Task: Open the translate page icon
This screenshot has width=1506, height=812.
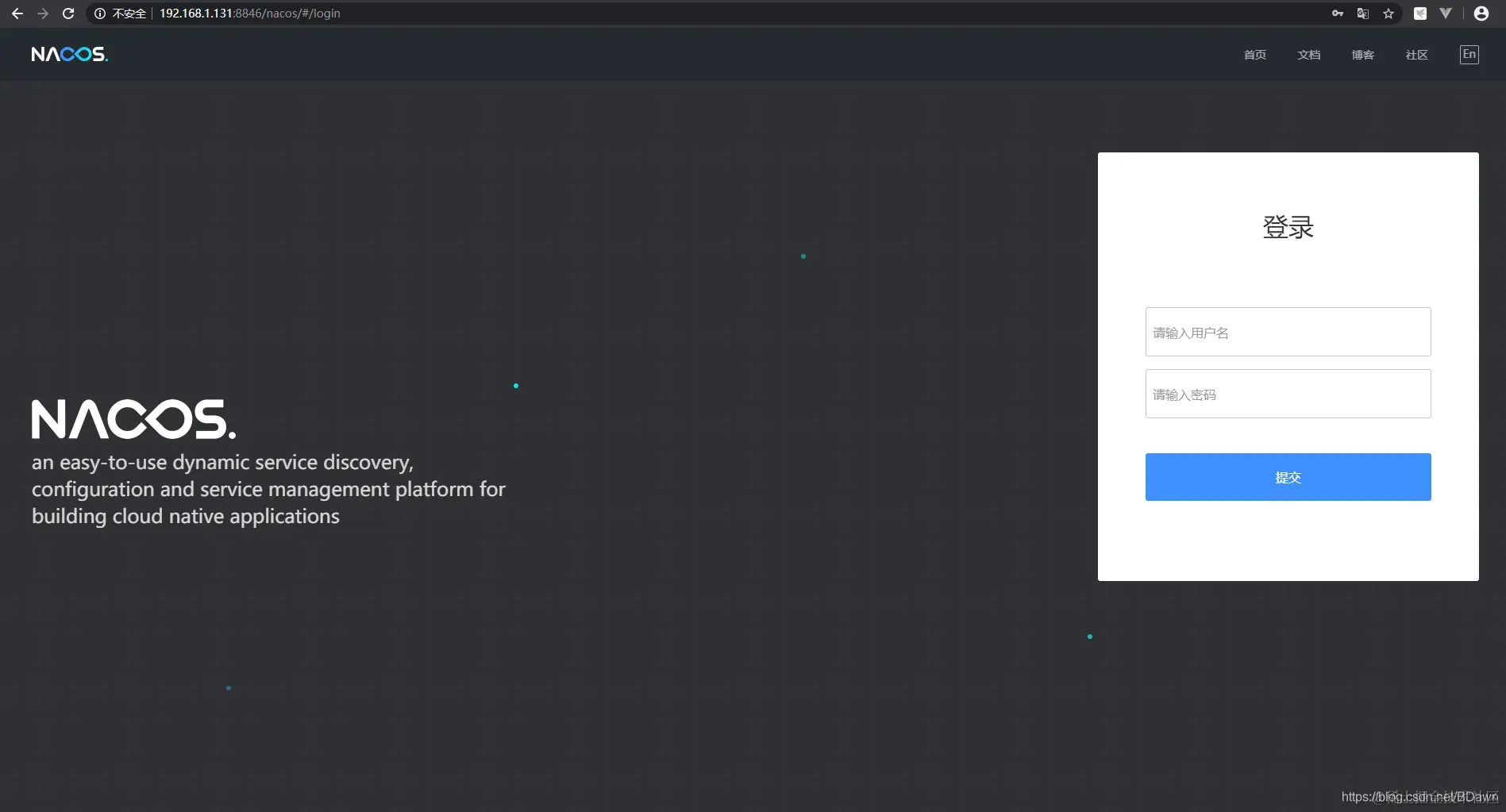Action: (1363, 13)
